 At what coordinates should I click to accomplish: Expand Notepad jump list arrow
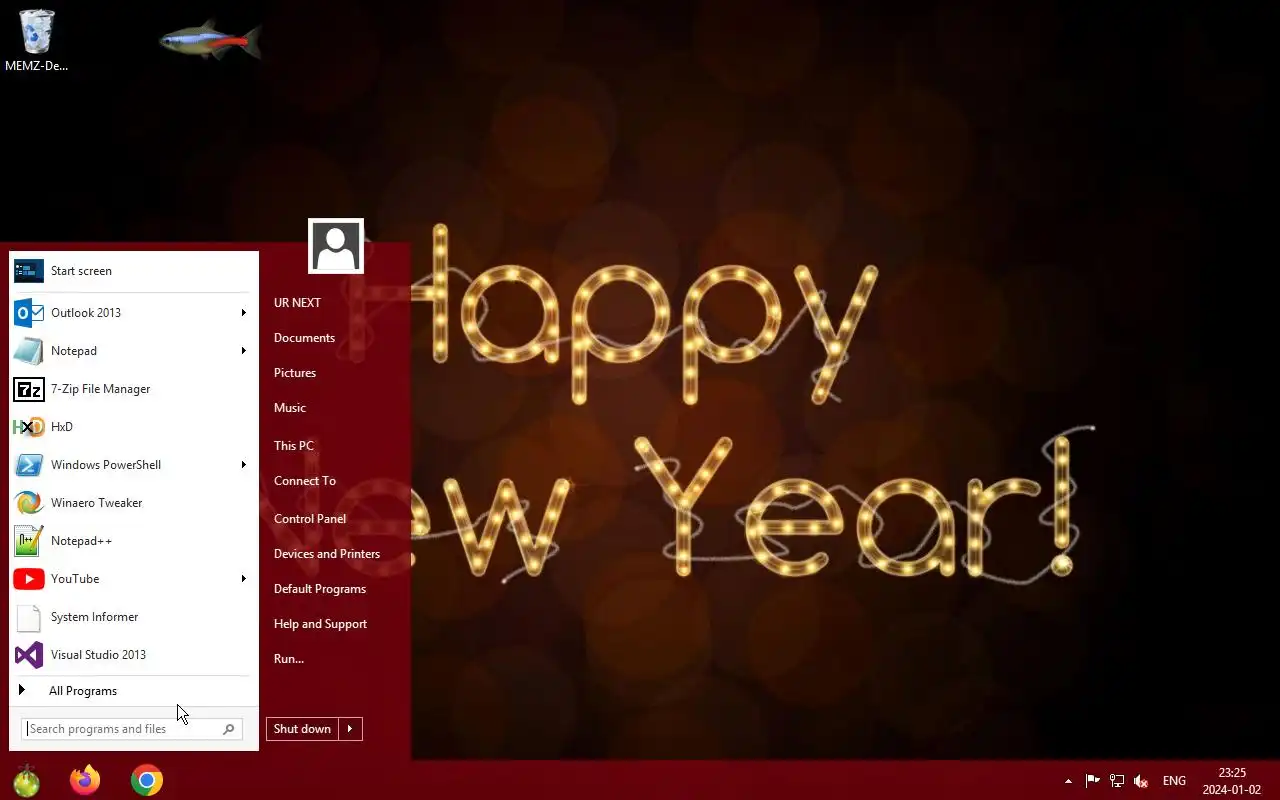point(243,351)
